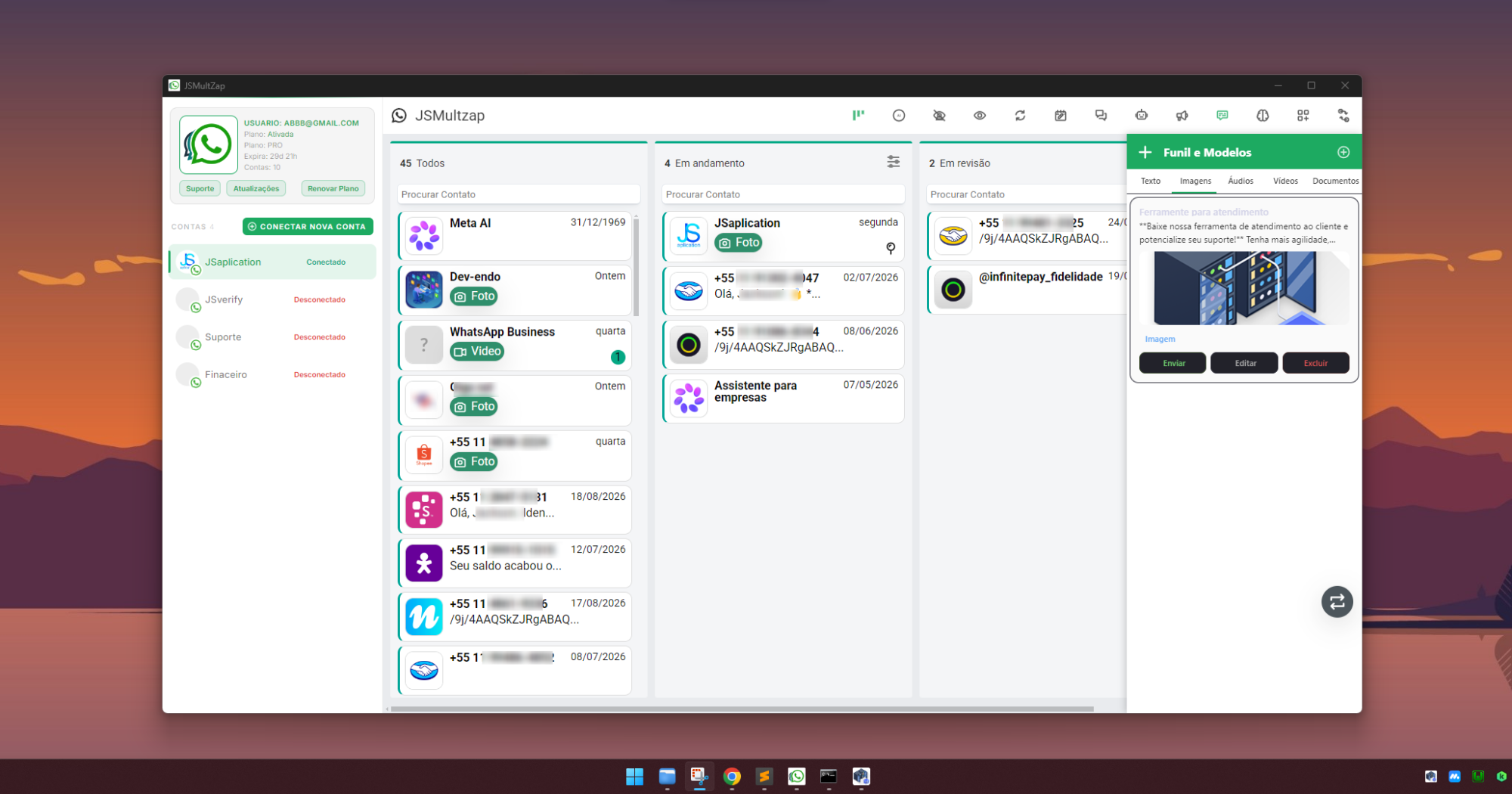The width and height of the screenshot is (1512, 794).
Task: Click the circled plus in Funil e Modelos
Action: [1343, 152]
